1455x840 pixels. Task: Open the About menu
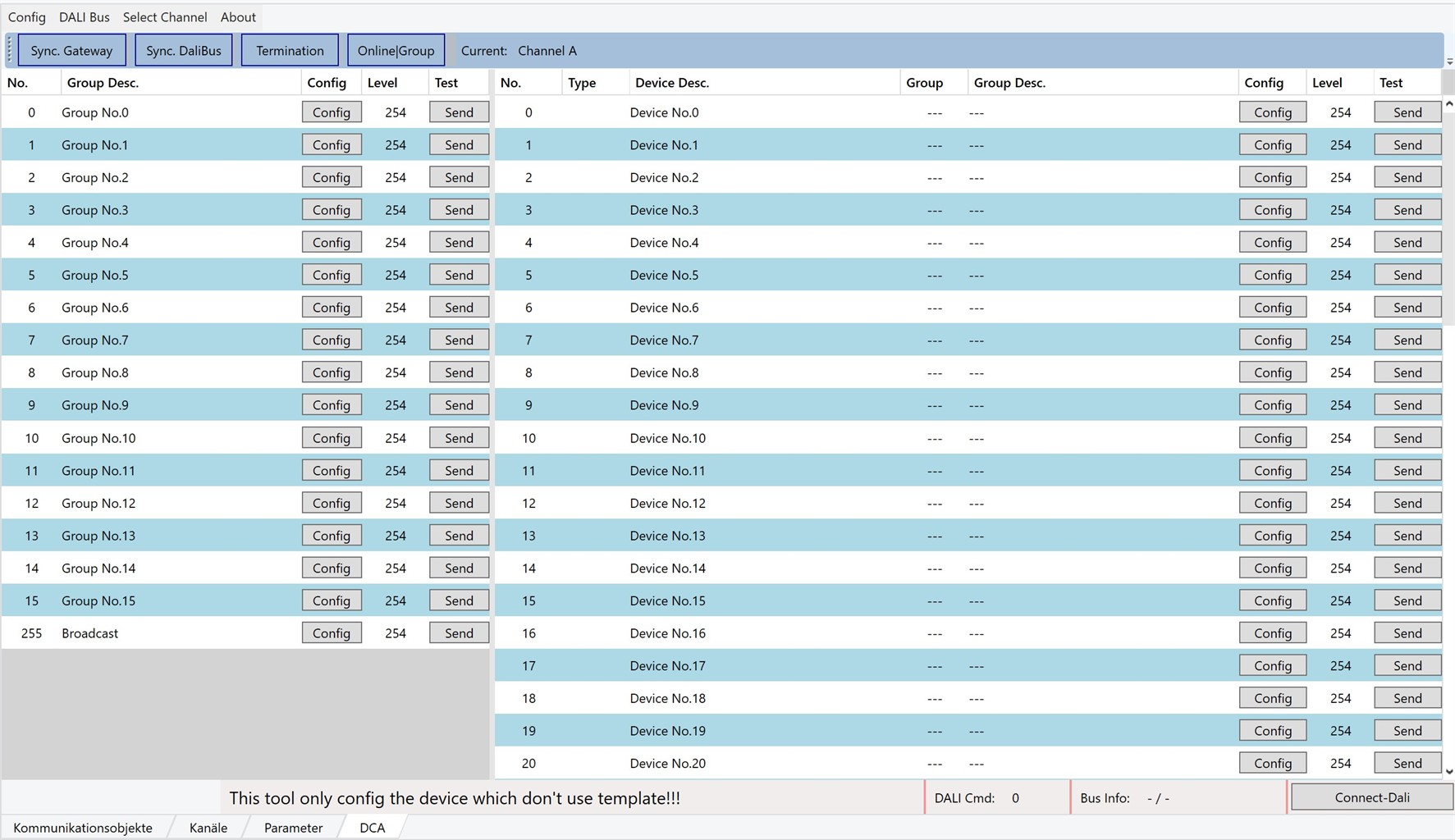click(238, 16)
